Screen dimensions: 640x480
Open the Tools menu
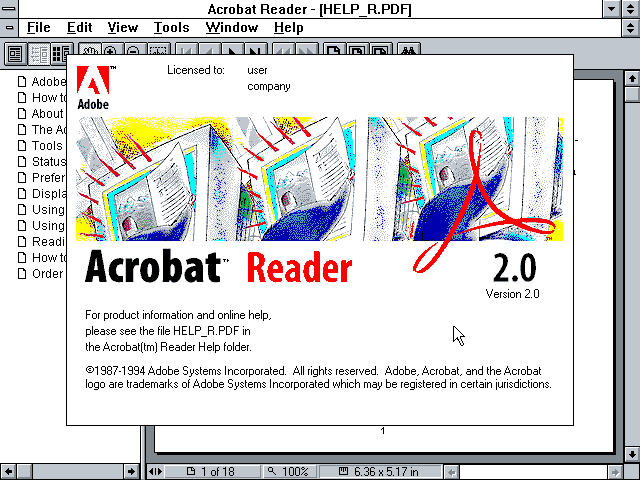coord(171,28)
